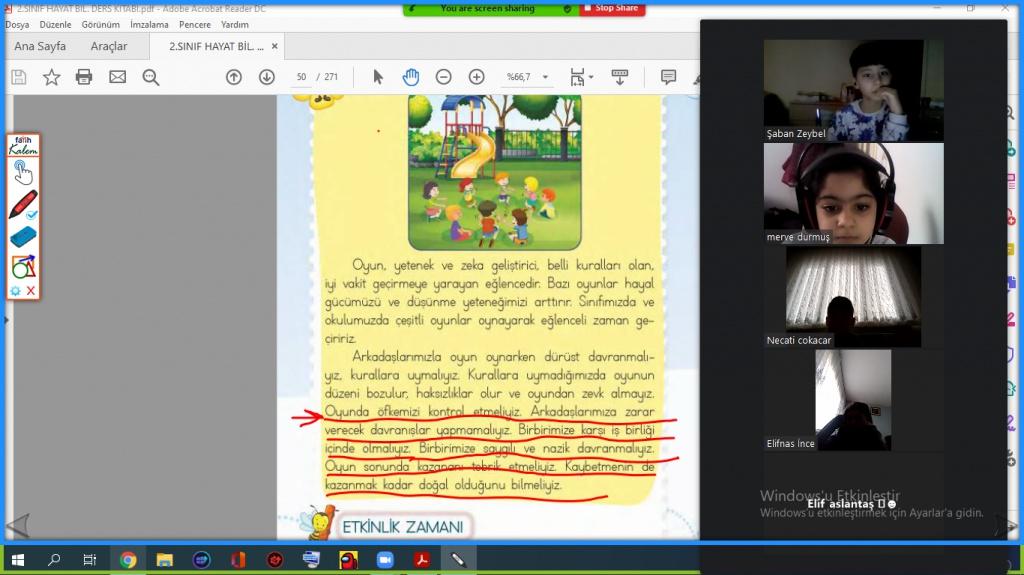Switch to Google Chrome on the taskbar
This screenshot has width=1024, height=575.
coord(128,560)
